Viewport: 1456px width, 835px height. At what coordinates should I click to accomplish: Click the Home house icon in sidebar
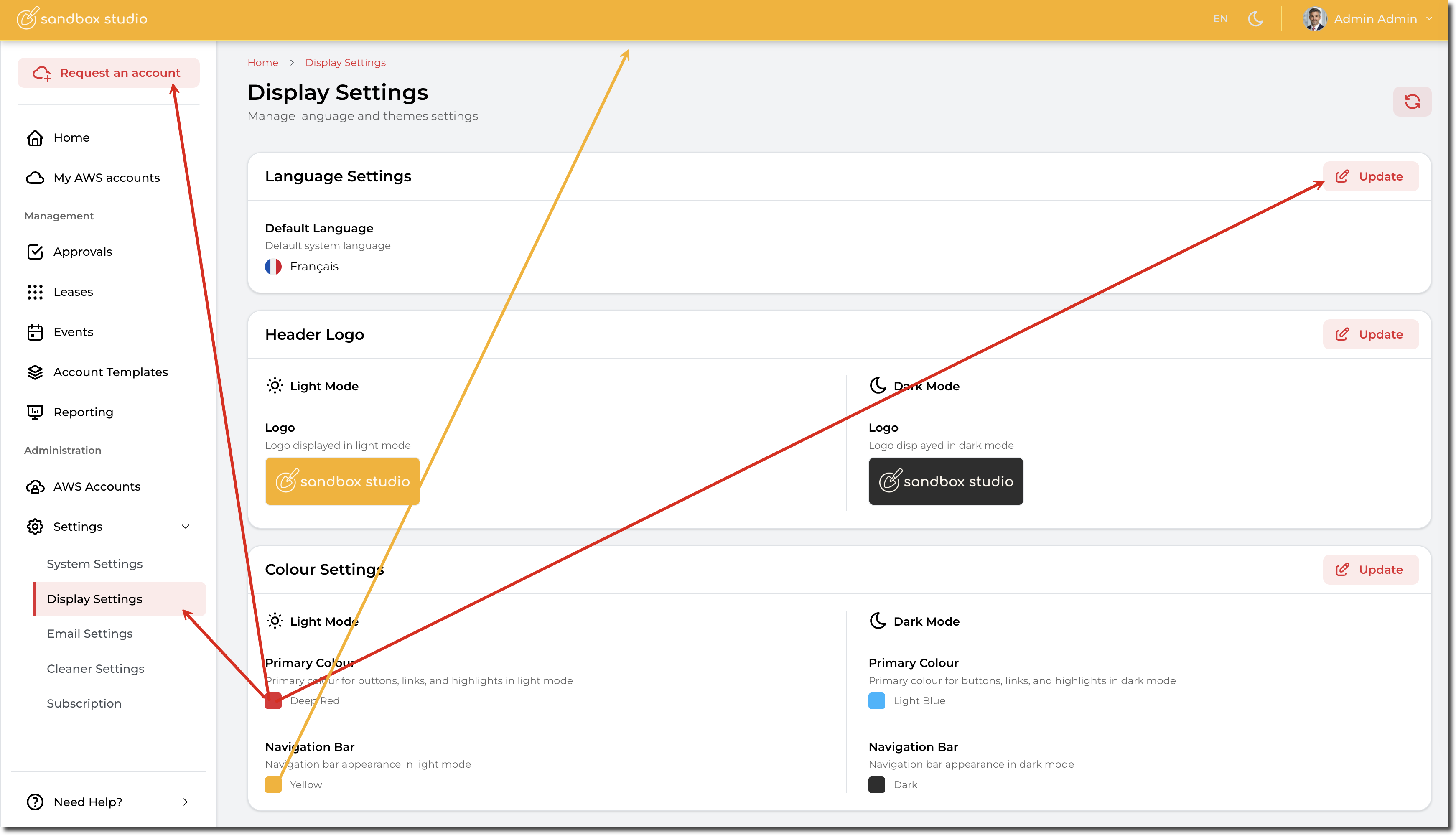tap(35, 137)
